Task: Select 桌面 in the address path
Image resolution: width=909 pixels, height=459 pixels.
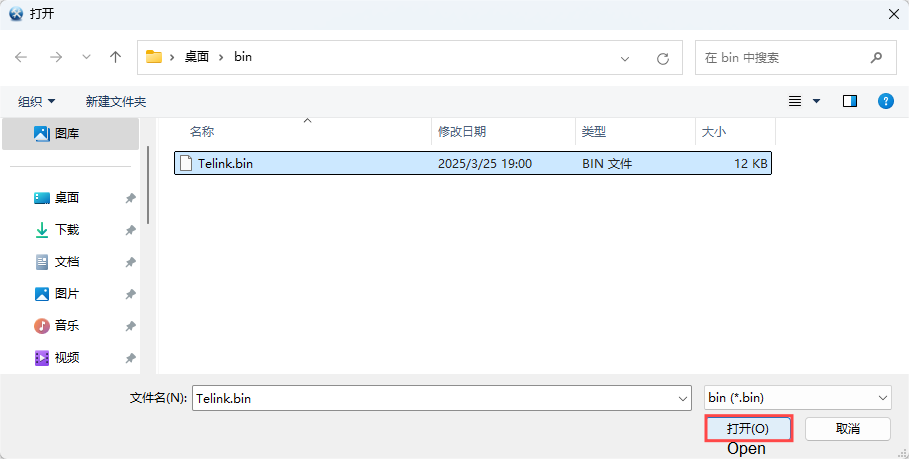Action: pos(197,57)
